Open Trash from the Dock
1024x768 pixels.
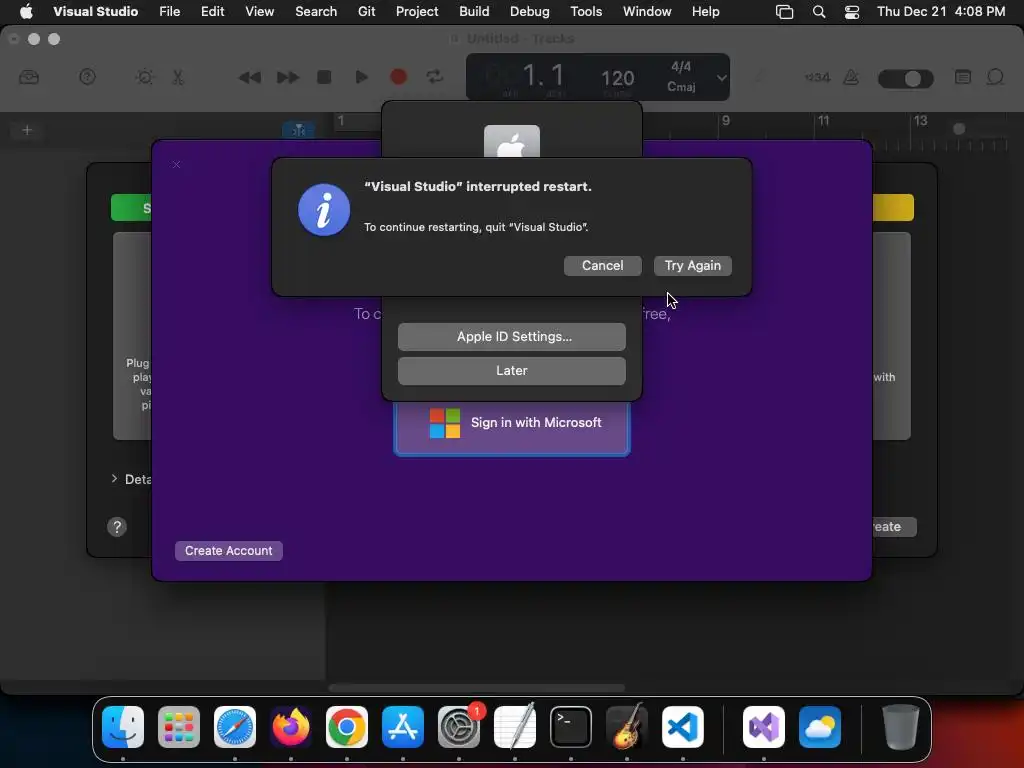pos(901,727)
